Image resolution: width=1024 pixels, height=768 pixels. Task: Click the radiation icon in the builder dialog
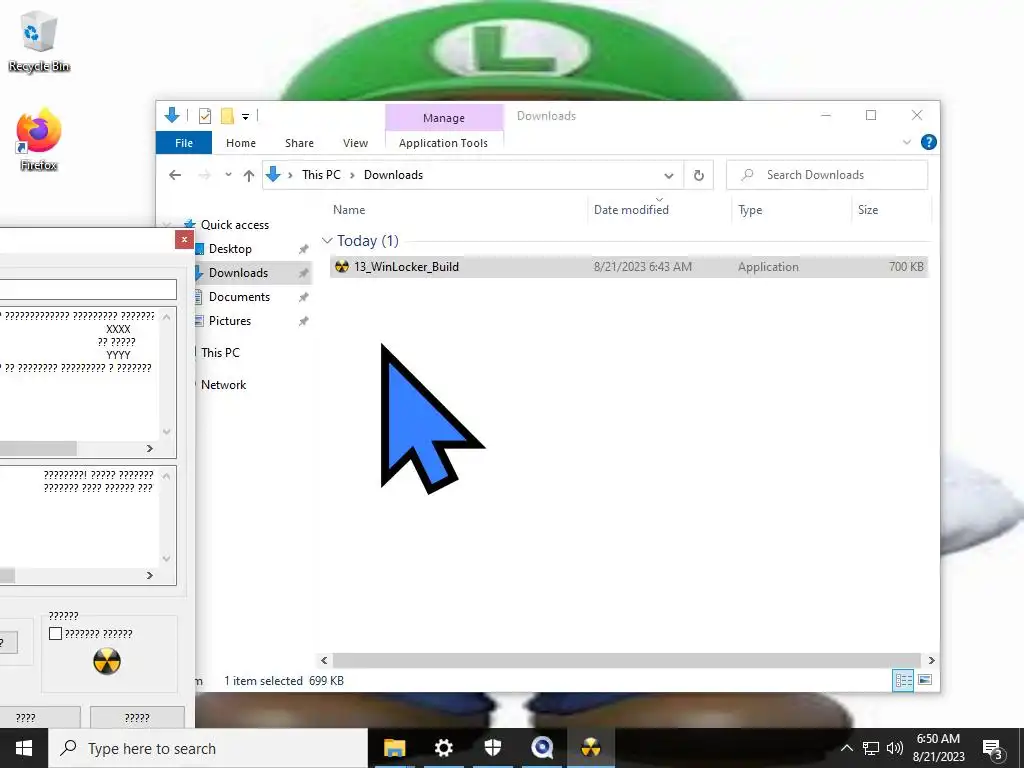107,661
